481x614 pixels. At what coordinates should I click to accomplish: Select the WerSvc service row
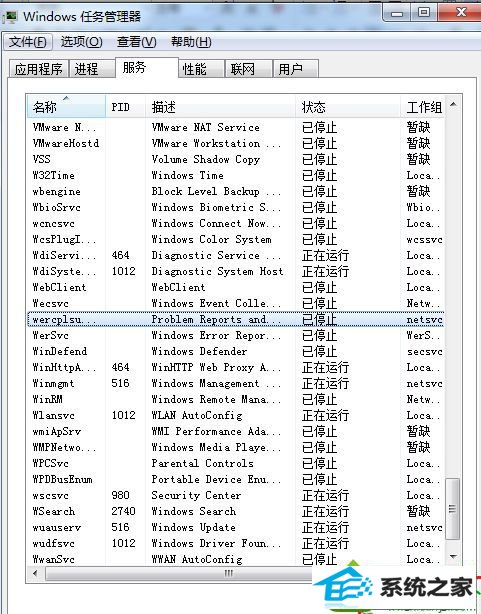pyautogui.click(x=236, y=336)
